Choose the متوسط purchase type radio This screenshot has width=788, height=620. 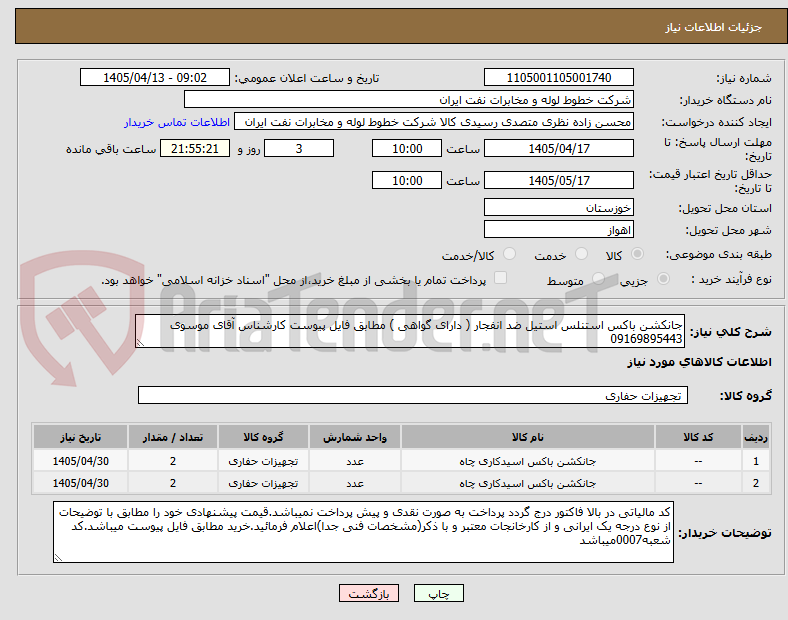598,278
